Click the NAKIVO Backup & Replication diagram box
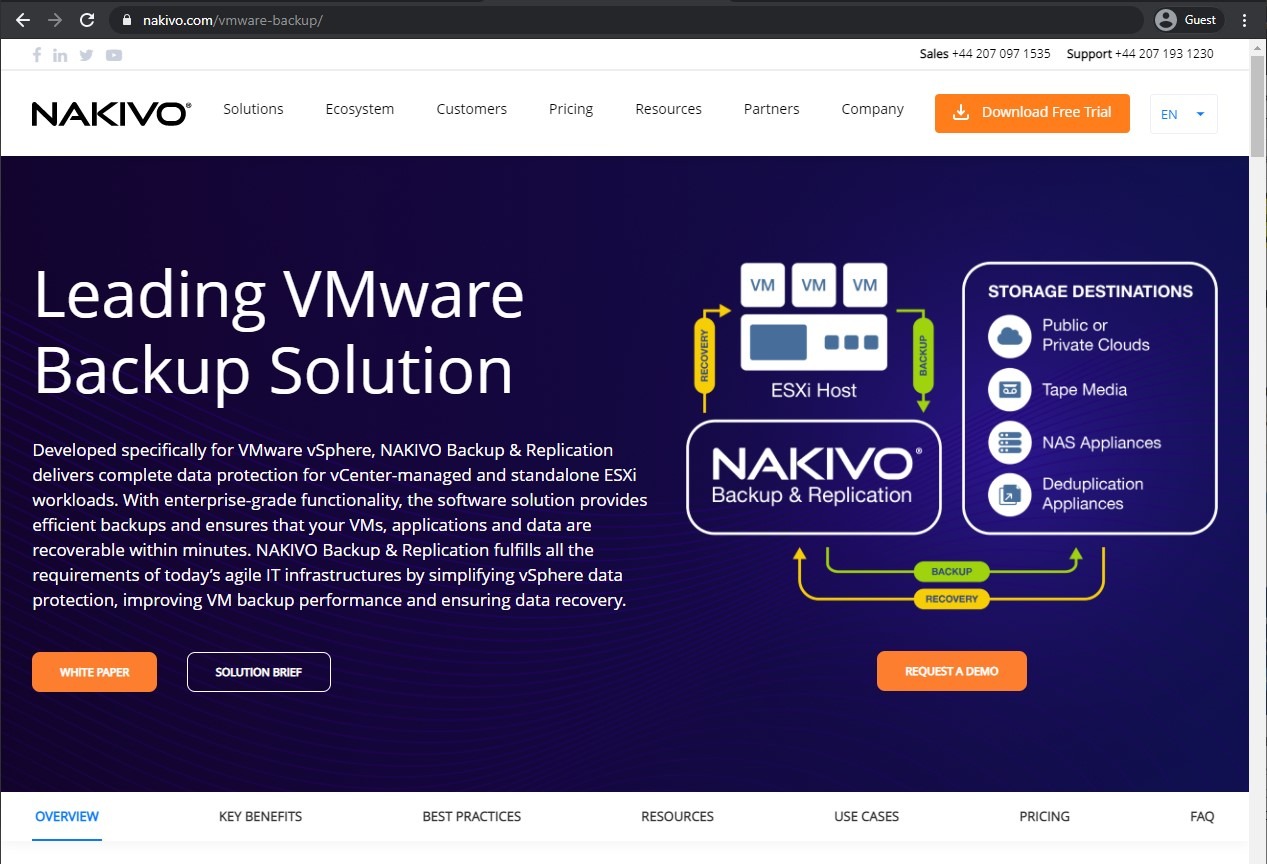 point(814,477)
